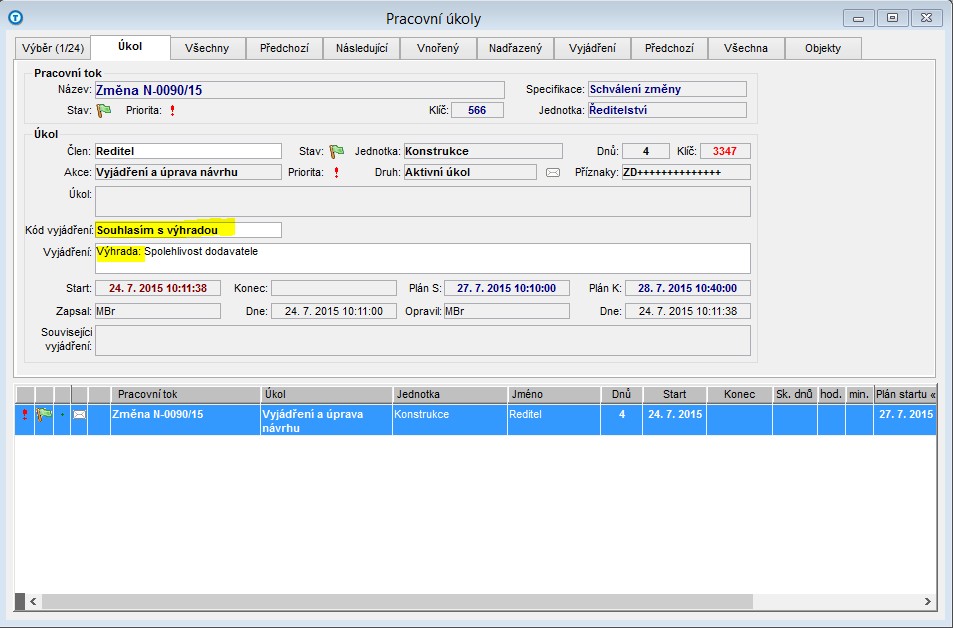This screenshot has height=628, width=953.
Task: Click the small green dot in the table row
Action: click(63, 415)
